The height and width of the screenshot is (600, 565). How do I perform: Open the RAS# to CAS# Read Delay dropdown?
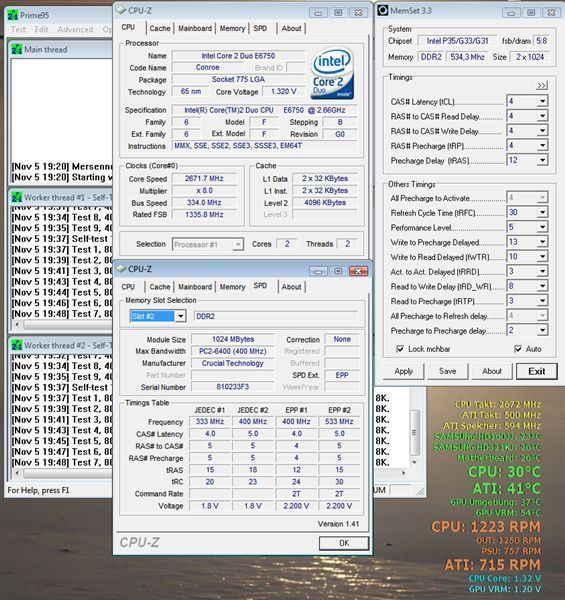tap(542, 116)
